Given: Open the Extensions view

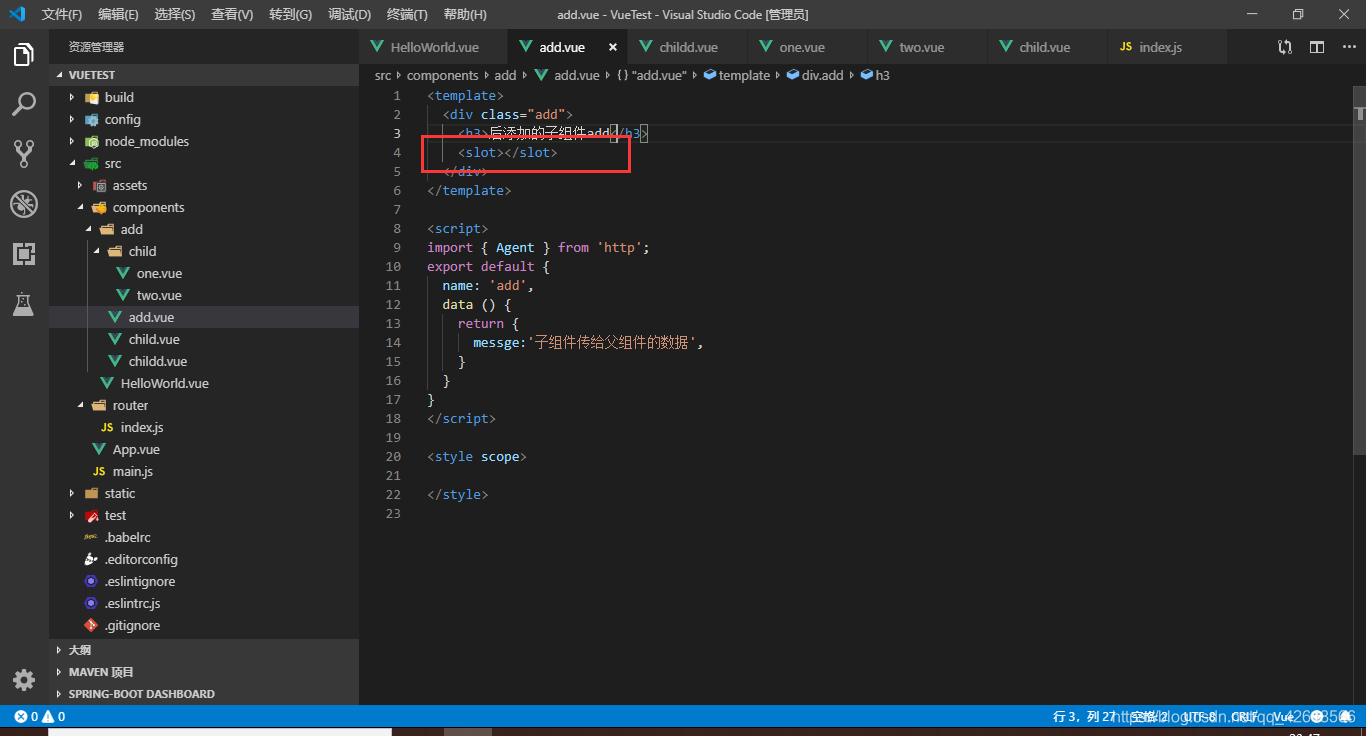Looking at the screenshot, I should pyautogui.click(x=24, y=254).
